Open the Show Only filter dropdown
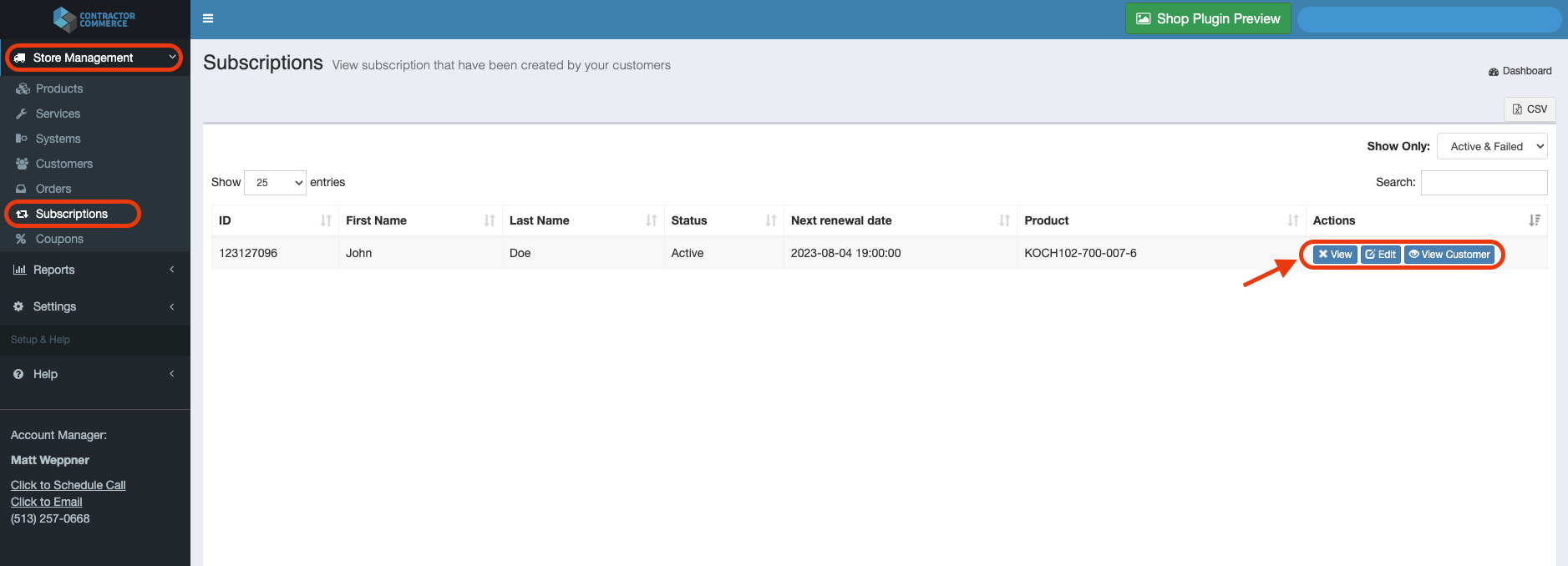 pyautogui.click(x=1492, y=146)
